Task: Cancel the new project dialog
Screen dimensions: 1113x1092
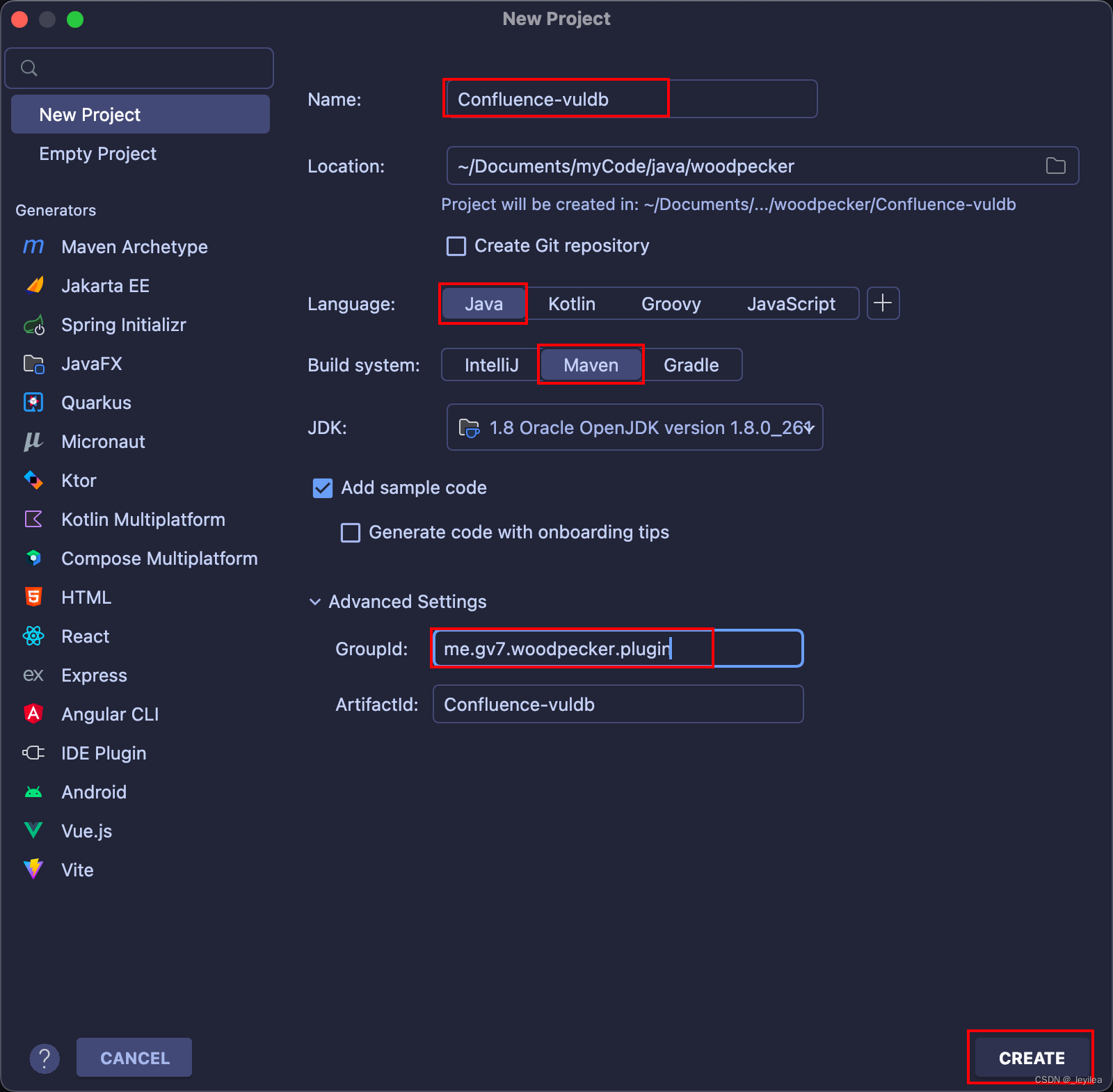Action: [134, 1057]
